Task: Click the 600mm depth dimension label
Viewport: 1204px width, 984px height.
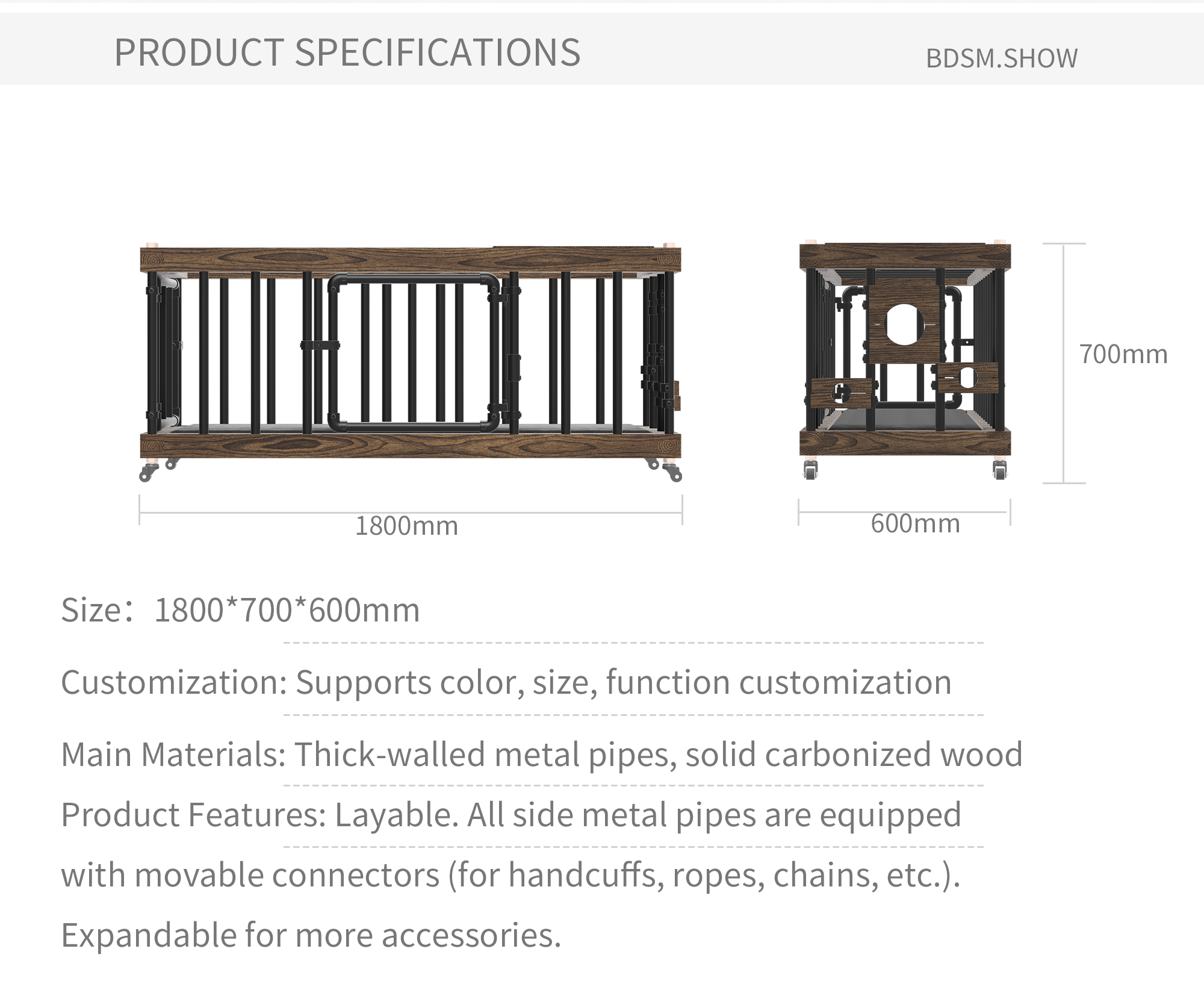Action: 915,523
